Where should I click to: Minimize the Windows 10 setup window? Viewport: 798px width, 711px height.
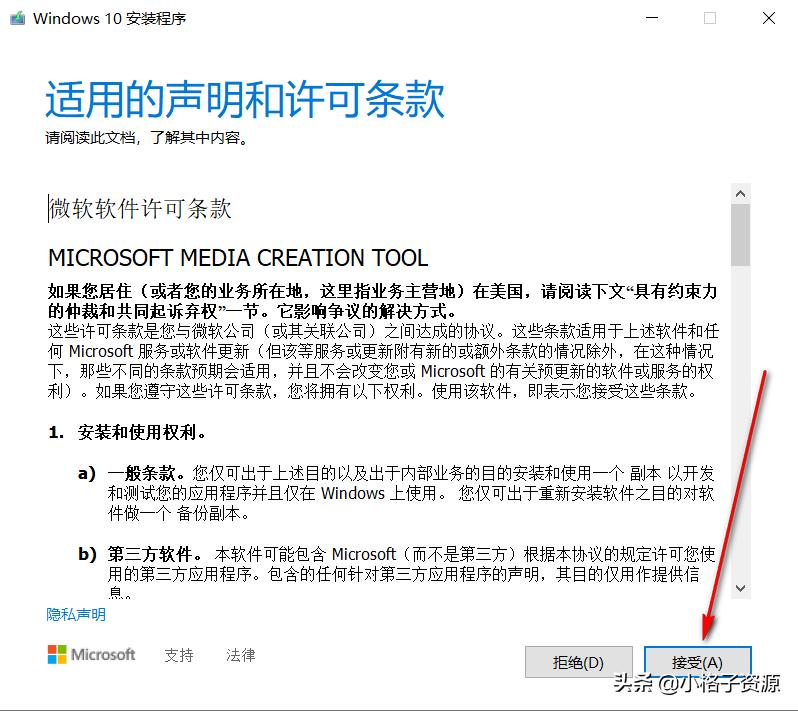(x=652, y=18)
